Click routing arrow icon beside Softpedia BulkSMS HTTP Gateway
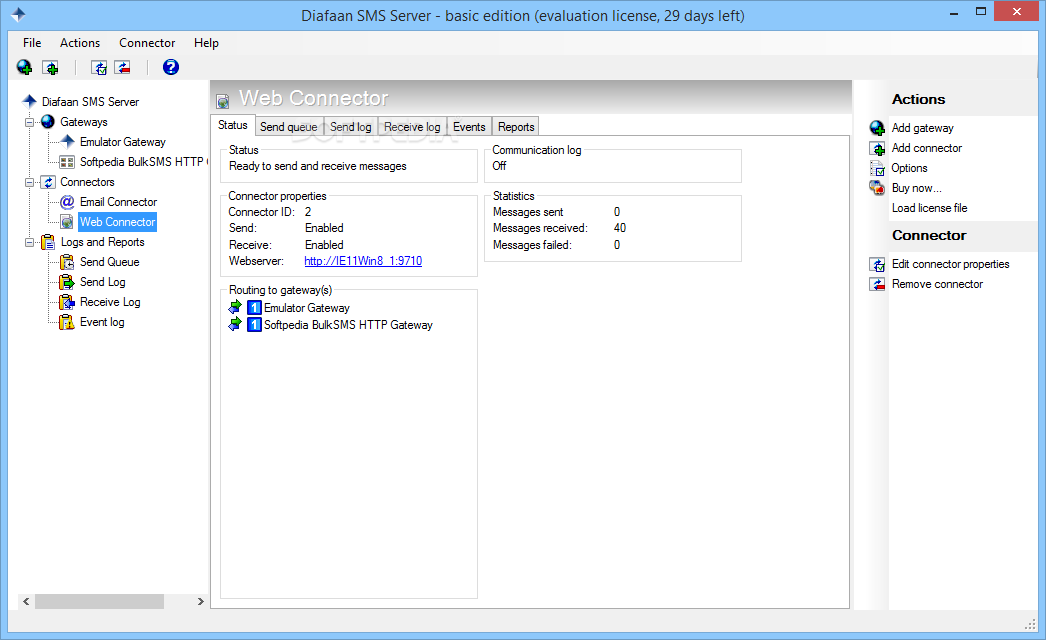This screenshot has height=640, width=1046. point(235,324)
